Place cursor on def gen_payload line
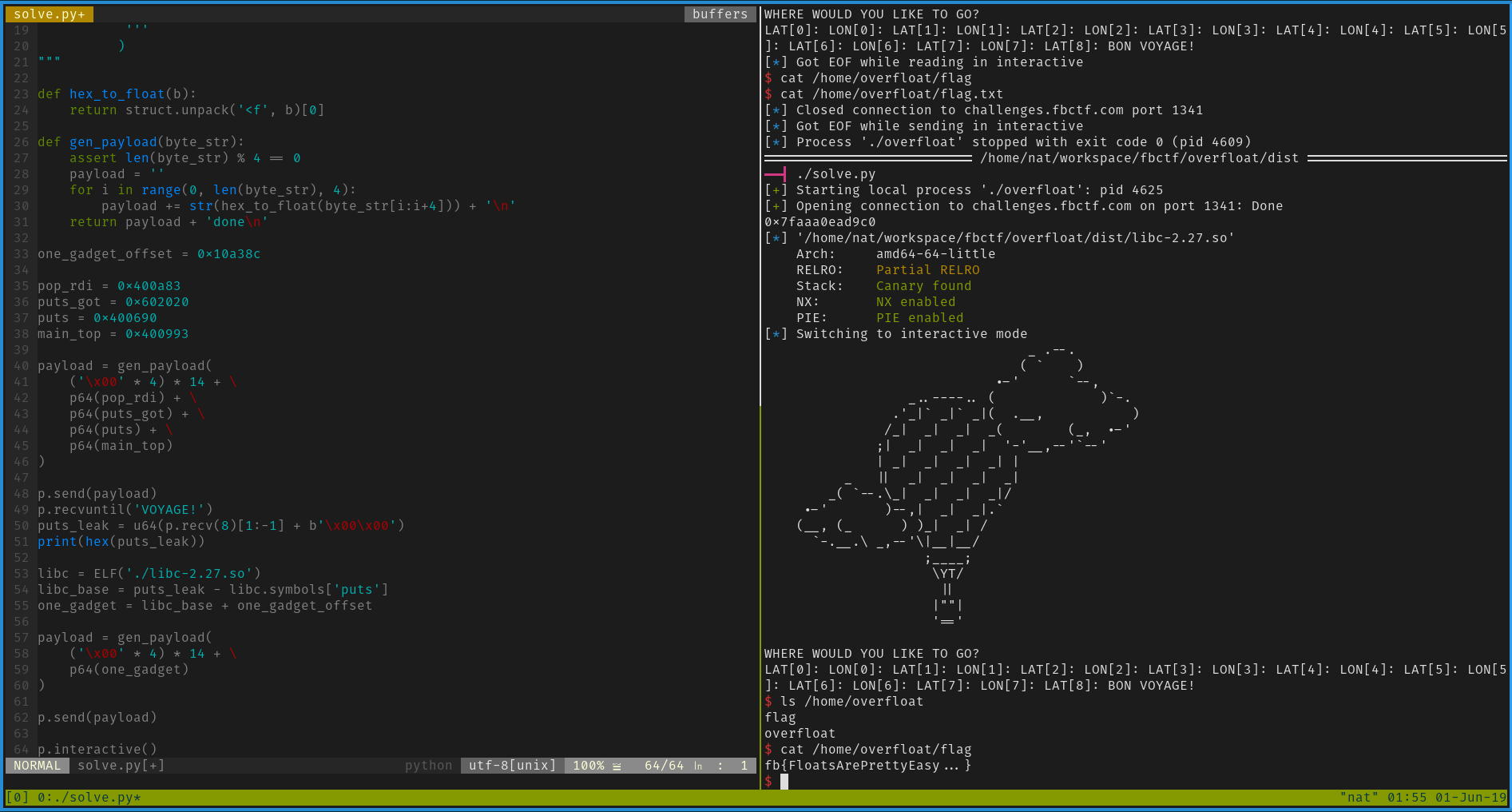Viewport: 1512px width, 812px height. click(141, 142)
